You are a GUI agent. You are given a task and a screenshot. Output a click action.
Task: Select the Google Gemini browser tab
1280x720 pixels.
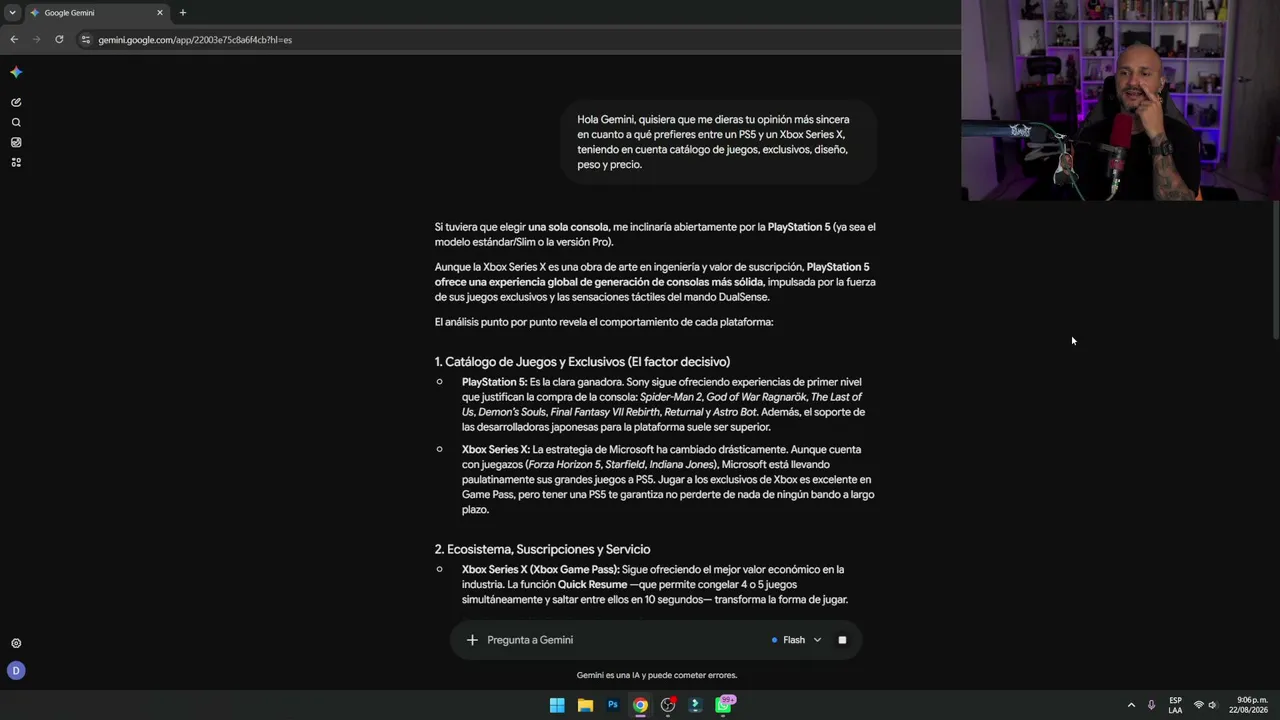[96, 13]
